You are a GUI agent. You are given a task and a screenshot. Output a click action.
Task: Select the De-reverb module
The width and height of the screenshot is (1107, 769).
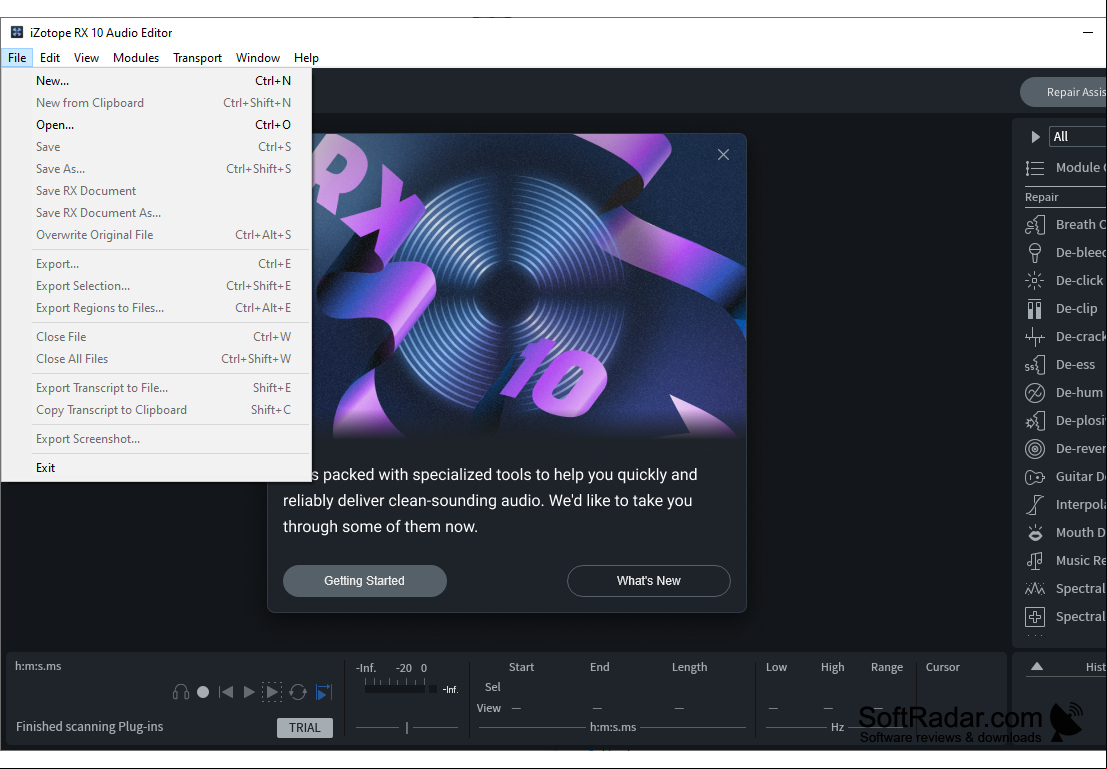[1065, 448]
